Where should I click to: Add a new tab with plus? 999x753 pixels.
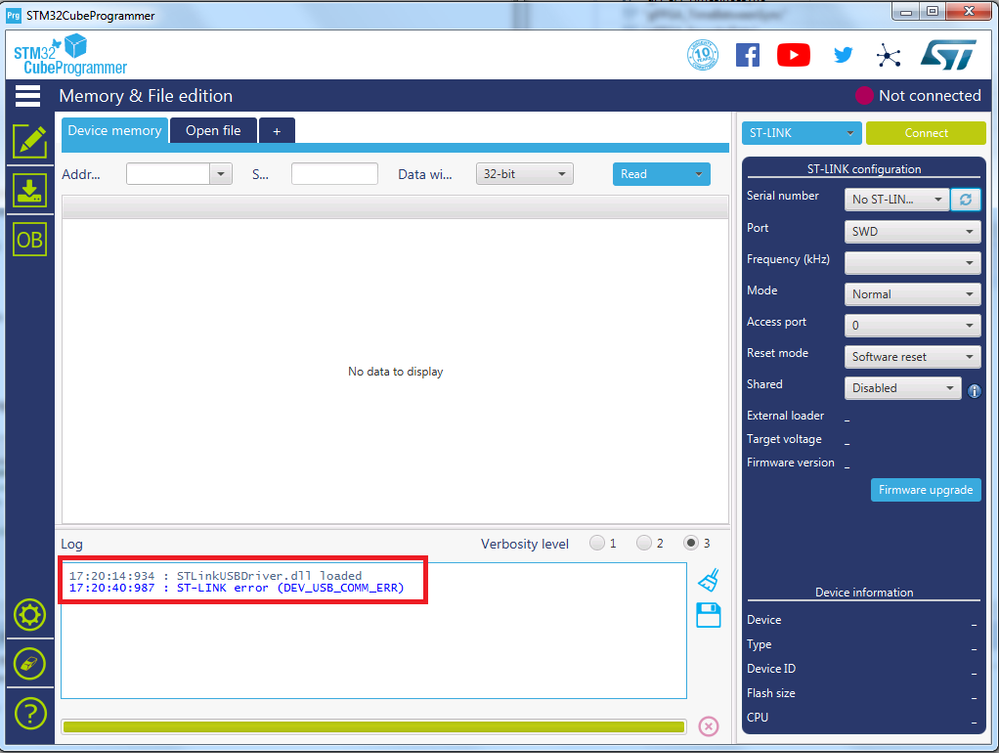(277, 131)
